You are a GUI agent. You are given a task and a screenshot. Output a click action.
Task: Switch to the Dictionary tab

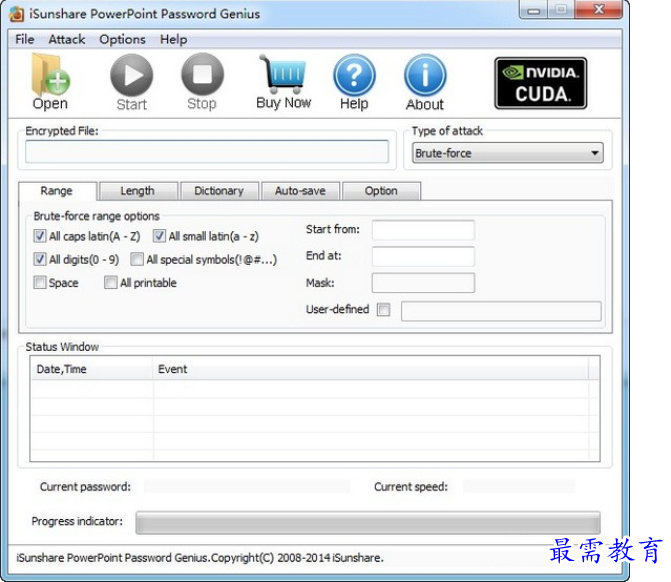click(220, 191)
